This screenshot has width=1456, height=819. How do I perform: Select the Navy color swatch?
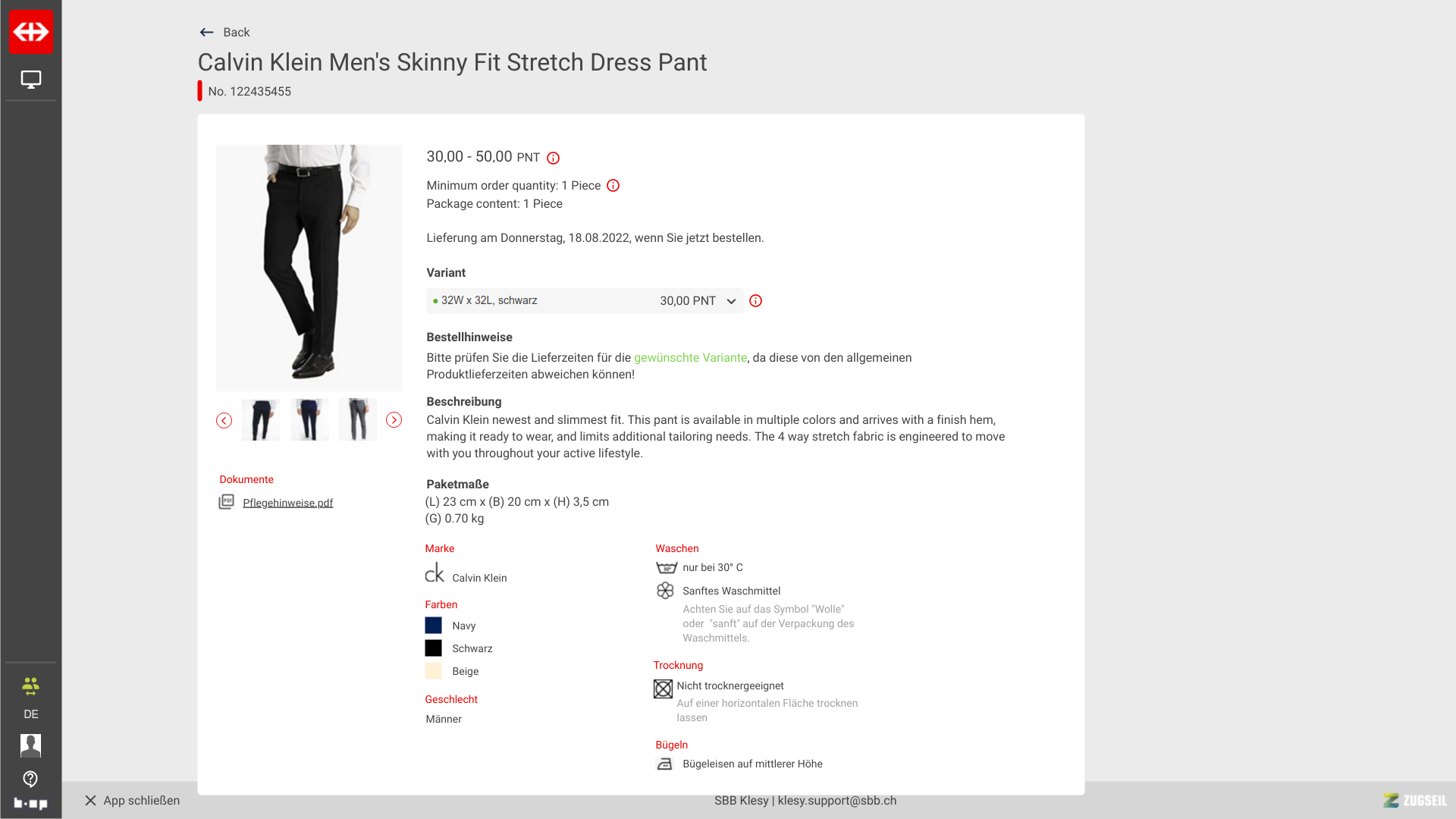[x=433, y=626]
